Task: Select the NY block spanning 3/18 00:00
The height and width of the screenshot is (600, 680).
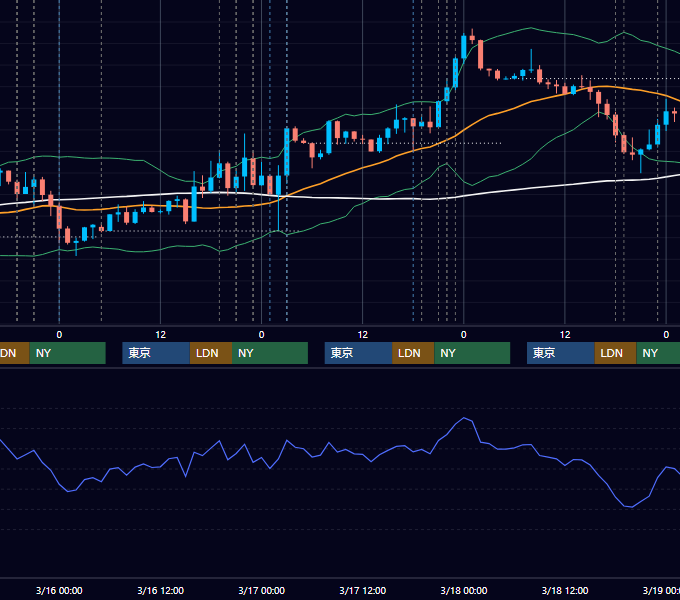Action: coord(472,353)
